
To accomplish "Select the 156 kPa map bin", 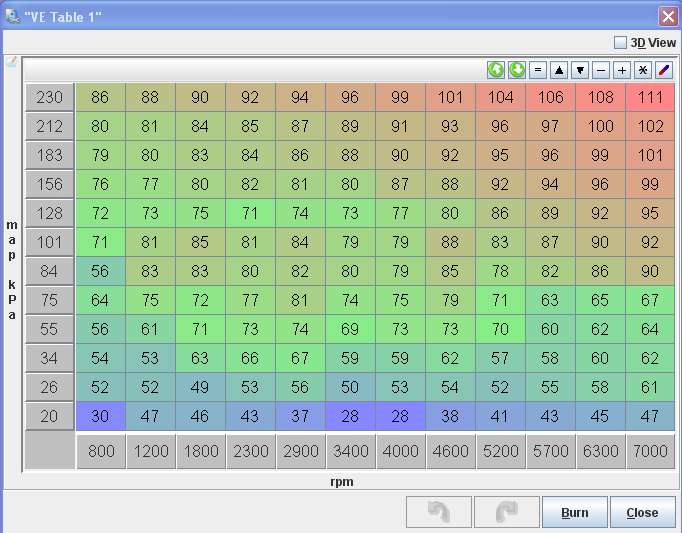I will click(50, 184).
